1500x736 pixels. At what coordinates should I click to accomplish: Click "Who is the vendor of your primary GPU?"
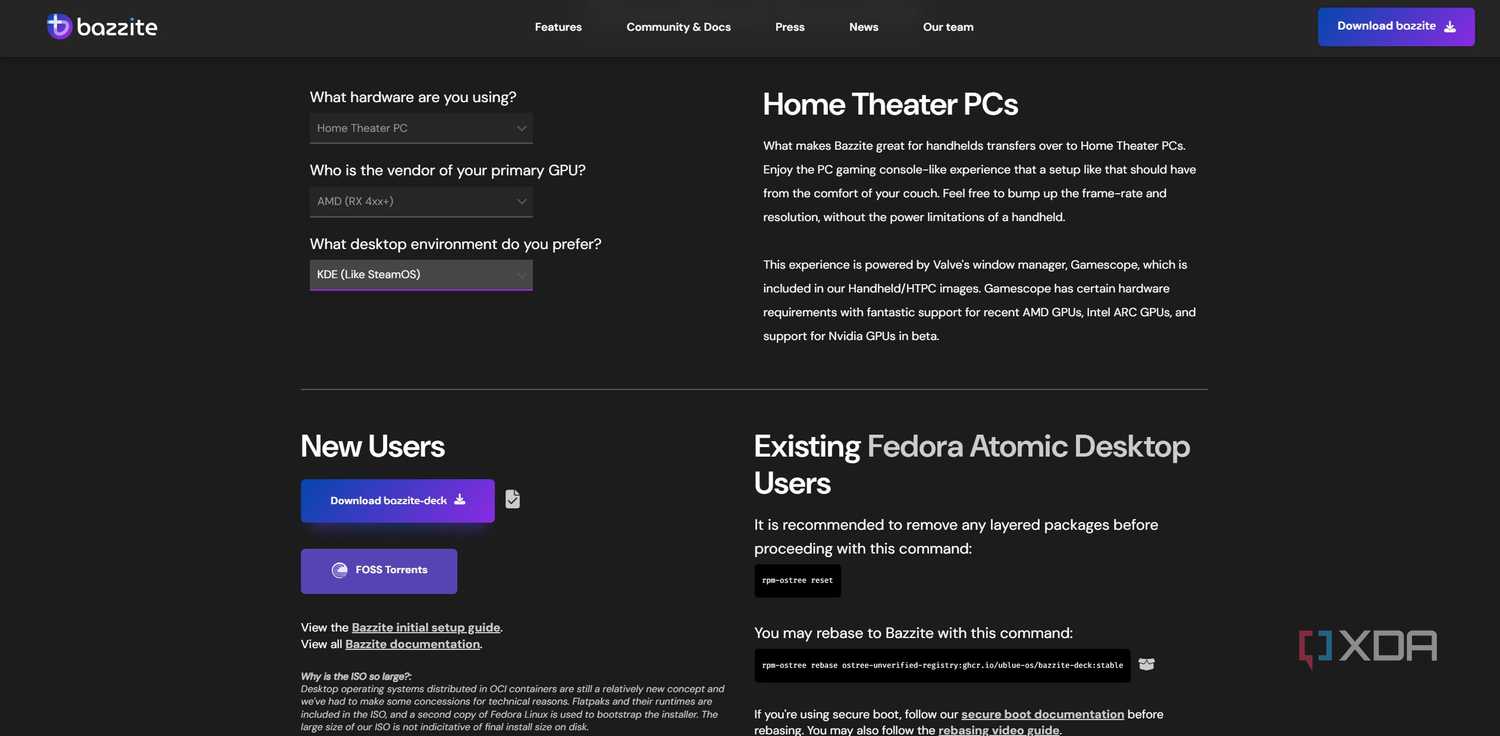click(x=448, y=171)
